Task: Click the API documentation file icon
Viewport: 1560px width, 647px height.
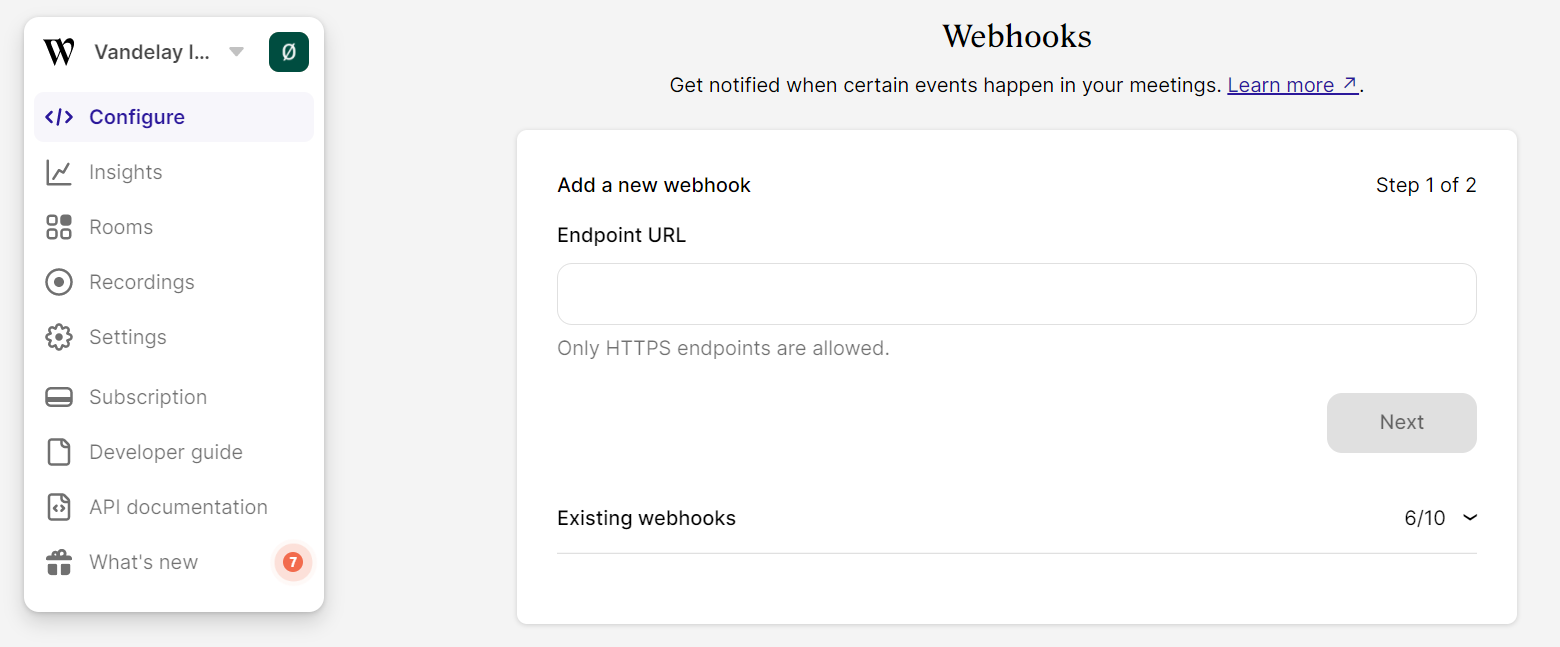Action: (x=59, y=507)
